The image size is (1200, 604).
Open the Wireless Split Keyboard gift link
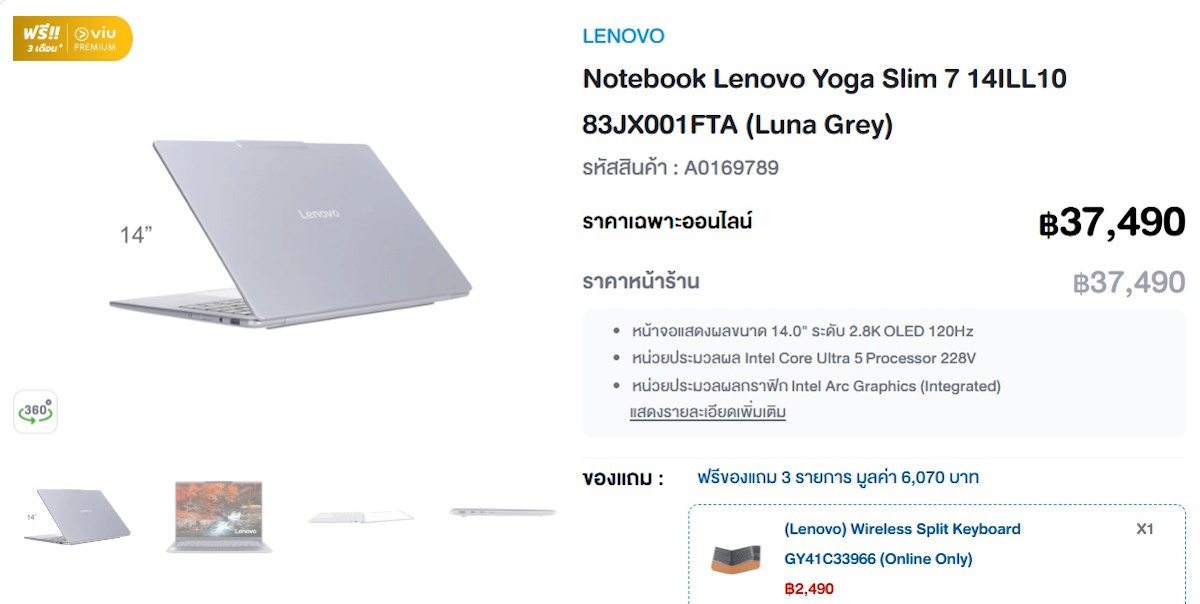click(903, 543)
